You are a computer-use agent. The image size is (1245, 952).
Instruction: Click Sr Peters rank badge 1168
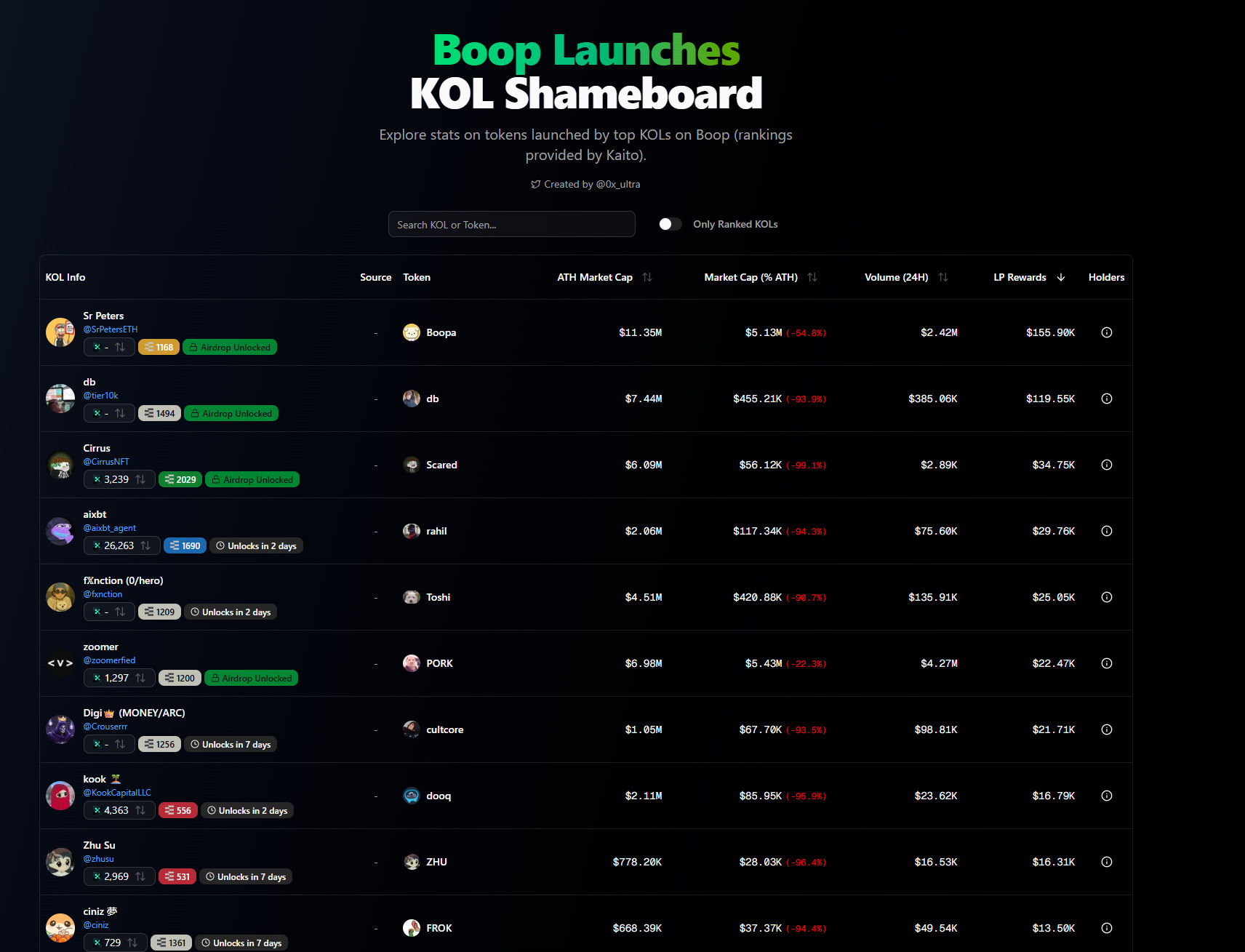(x=159, y=348)
